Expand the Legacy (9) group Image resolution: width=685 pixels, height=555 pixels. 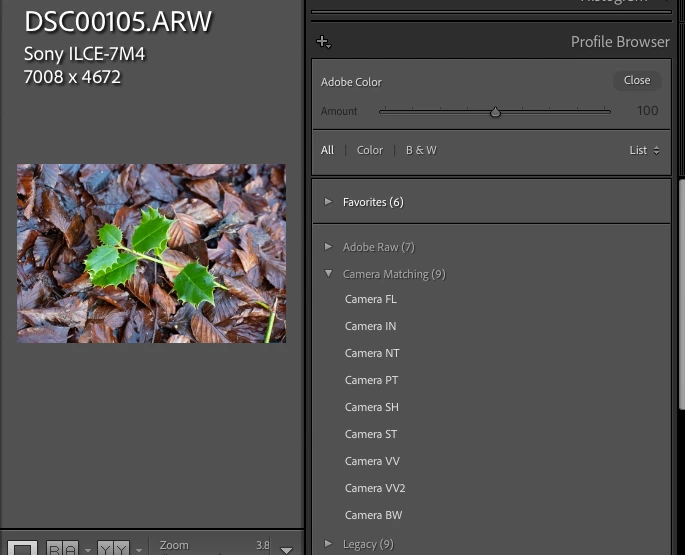click(x=328, y=543)
